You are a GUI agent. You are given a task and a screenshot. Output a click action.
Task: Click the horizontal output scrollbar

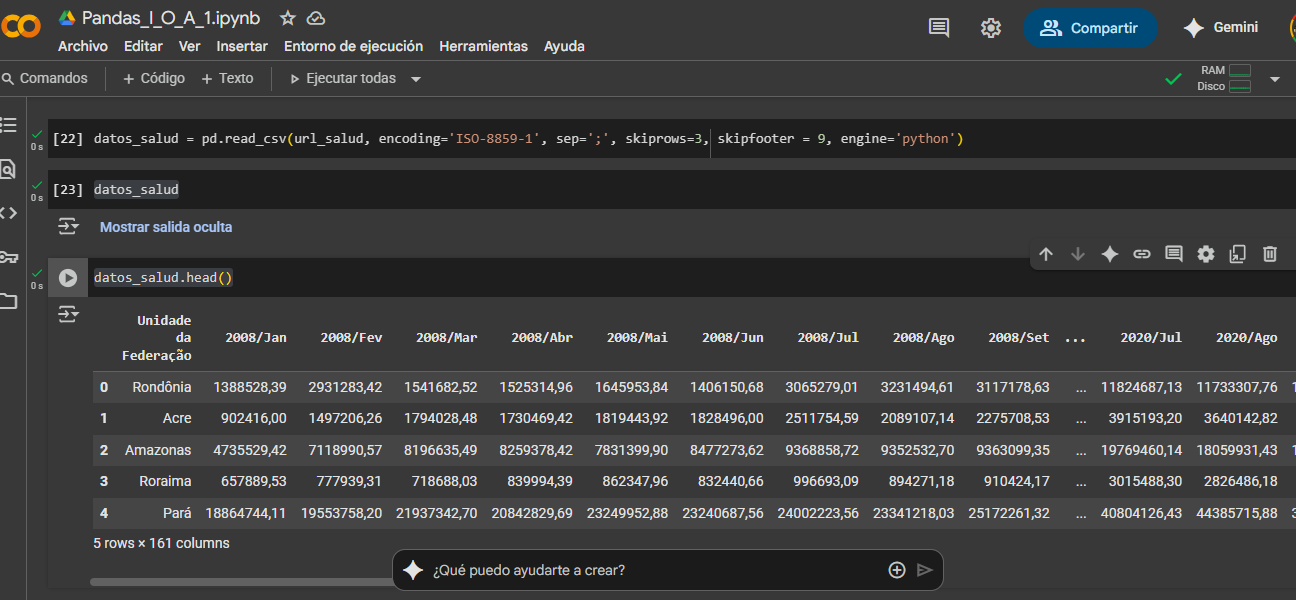240,582
